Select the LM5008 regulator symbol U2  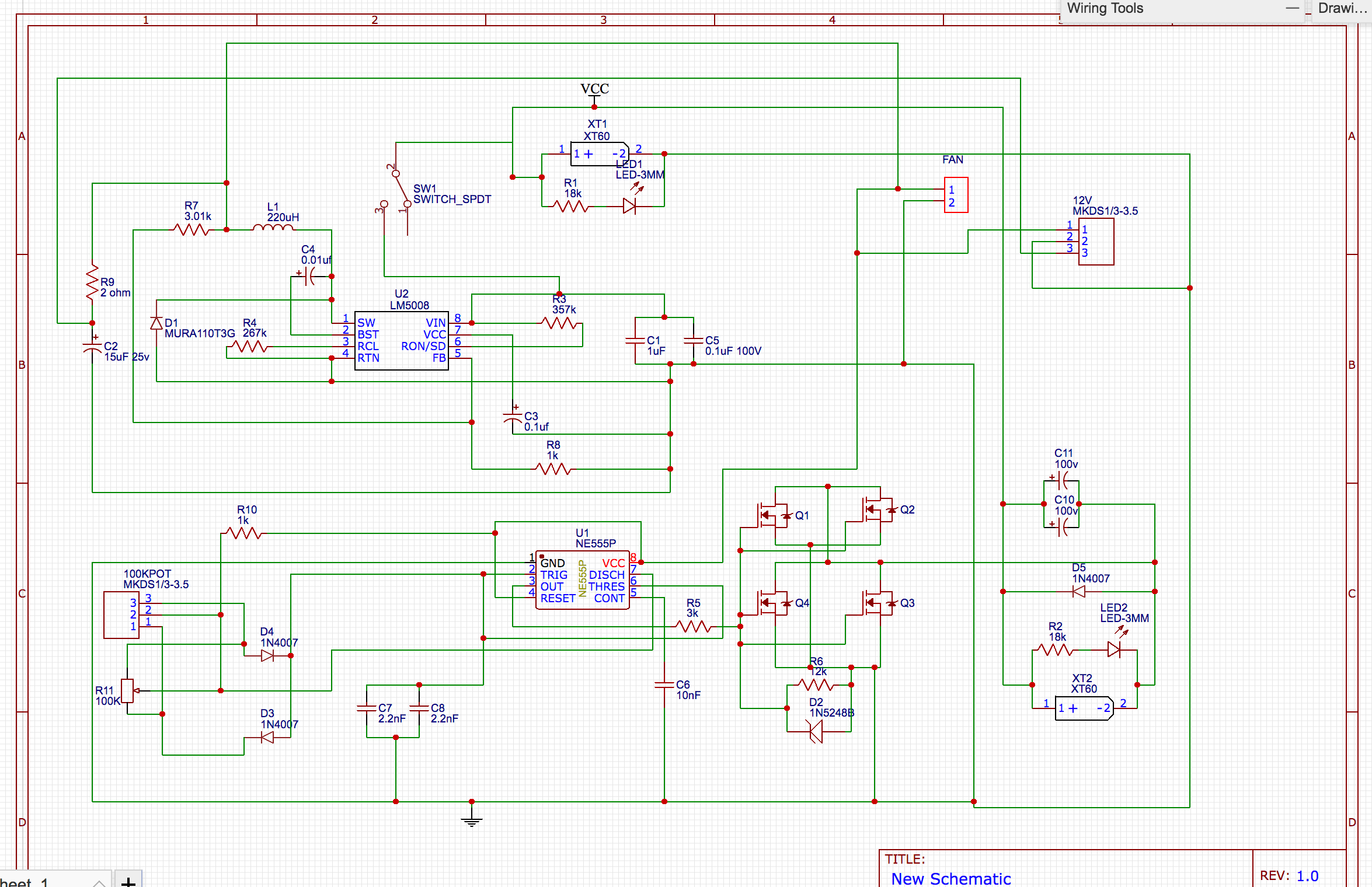click(x=401, y=340)
